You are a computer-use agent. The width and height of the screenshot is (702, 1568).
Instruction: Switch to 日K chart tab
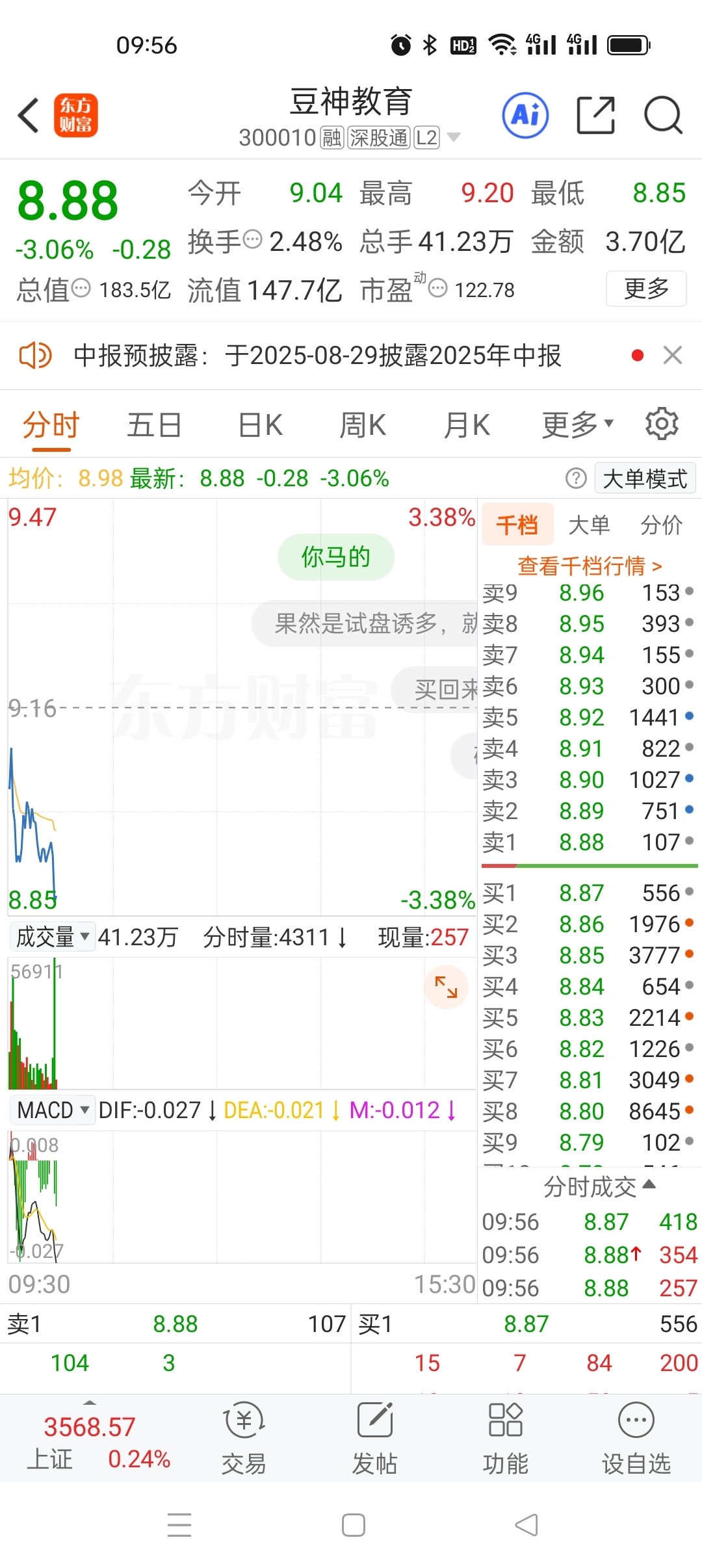(x=260, y=426)
